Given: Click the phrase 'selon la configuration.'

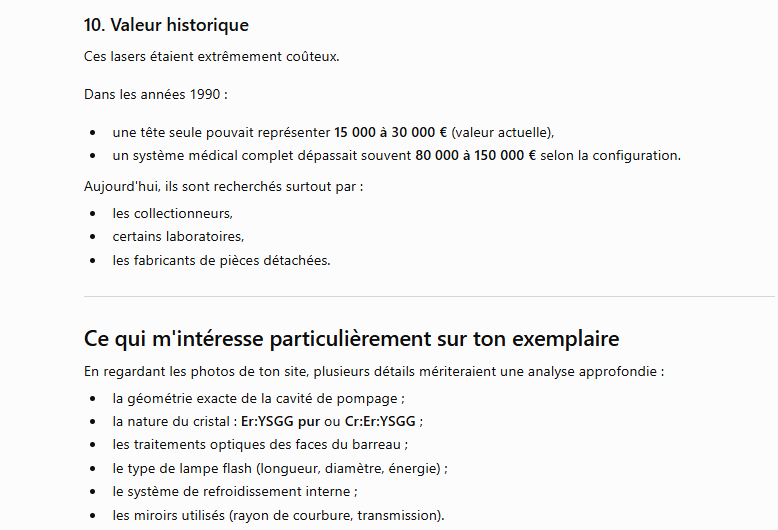Looking at the screenshot, I should [610, 155].
